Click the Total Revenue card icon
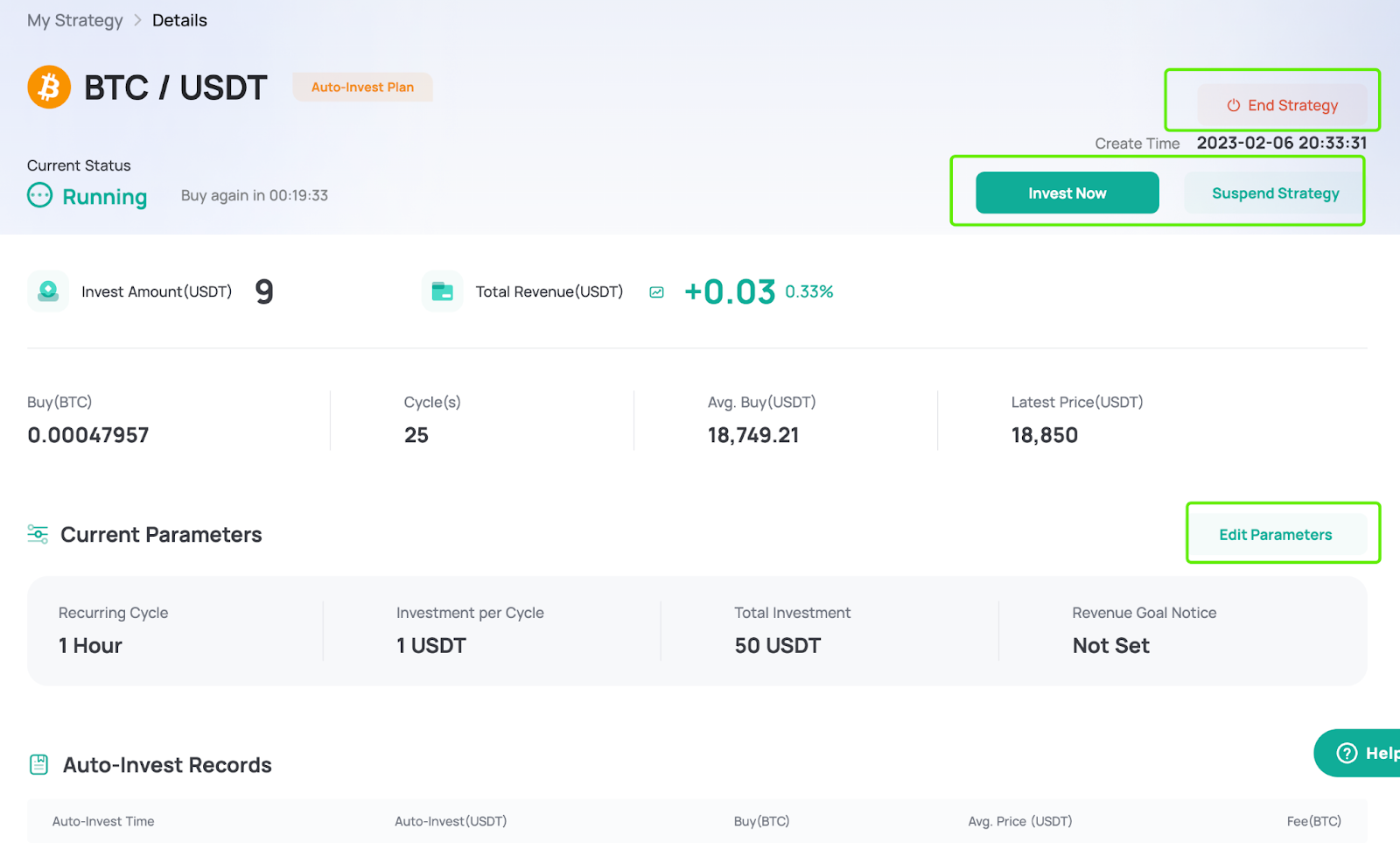This screenshot has height=843, width=1400. point(442,292)
